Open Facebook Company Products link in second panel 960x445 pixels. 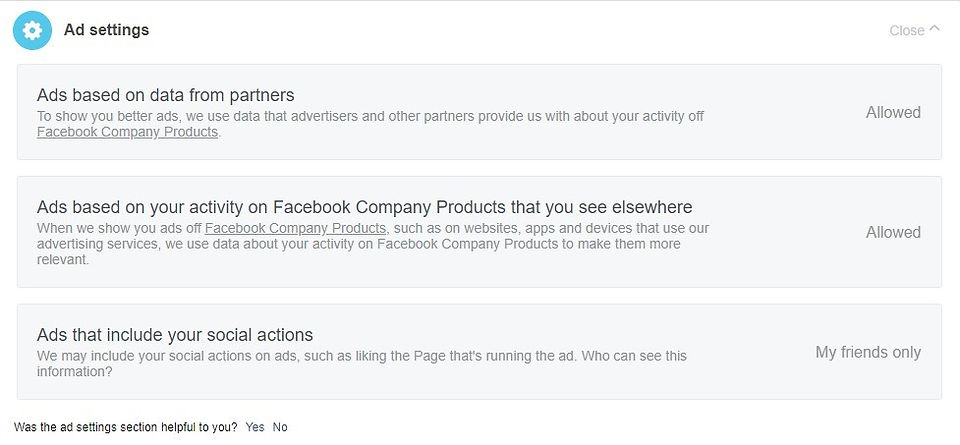296,229
